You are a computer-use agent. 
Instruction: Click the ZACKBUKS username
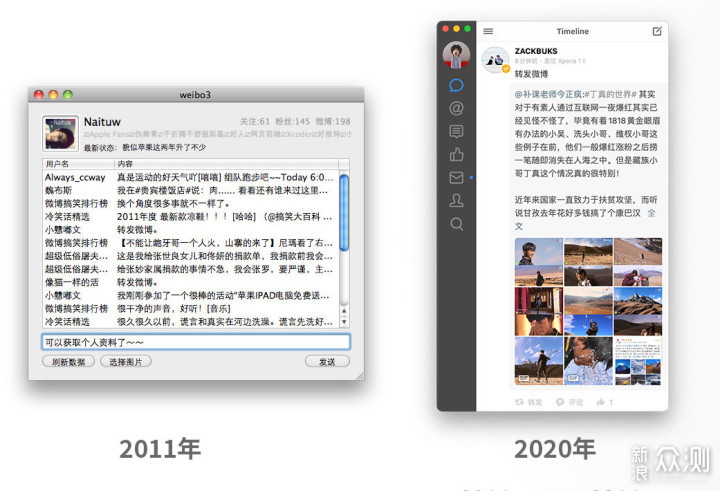click(536, 51)
